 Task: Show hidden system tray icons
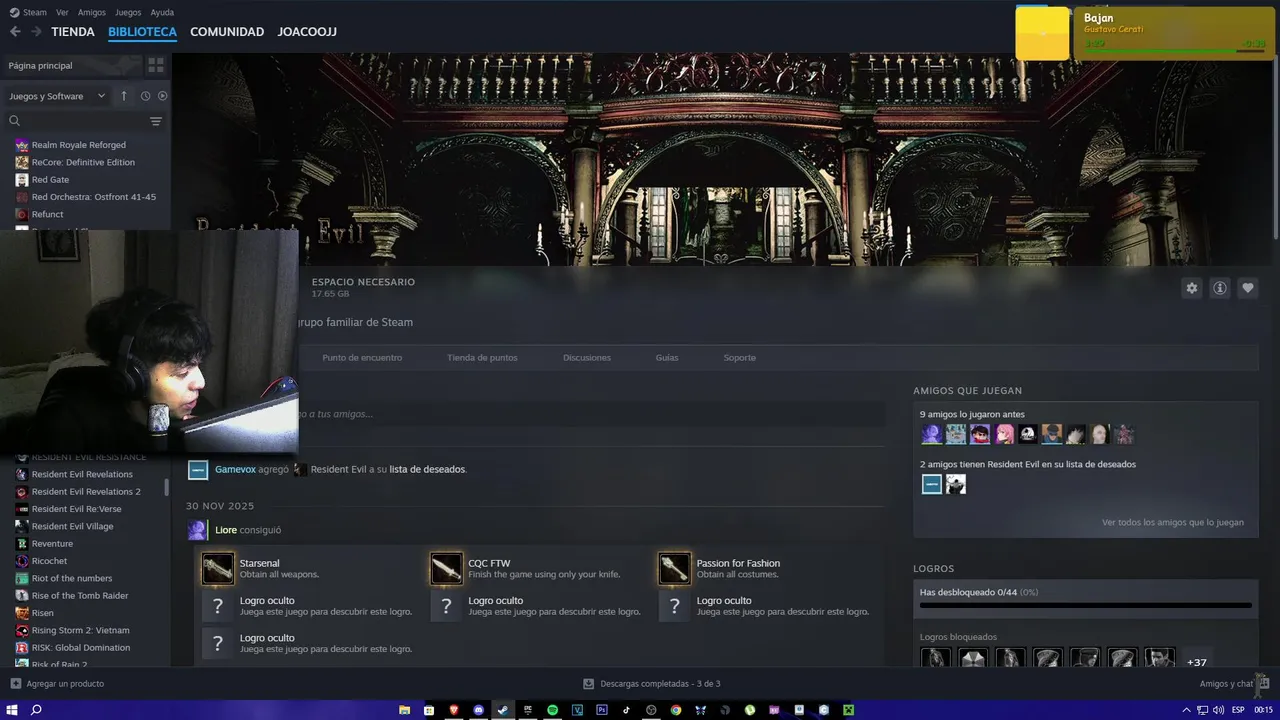coord(1187,710)
